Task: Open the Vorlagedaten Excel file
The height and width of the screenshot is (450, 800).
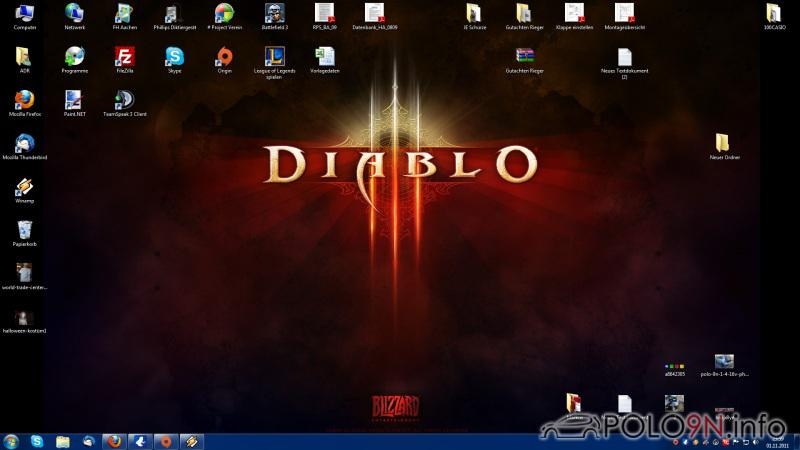Action: point(324,60)
